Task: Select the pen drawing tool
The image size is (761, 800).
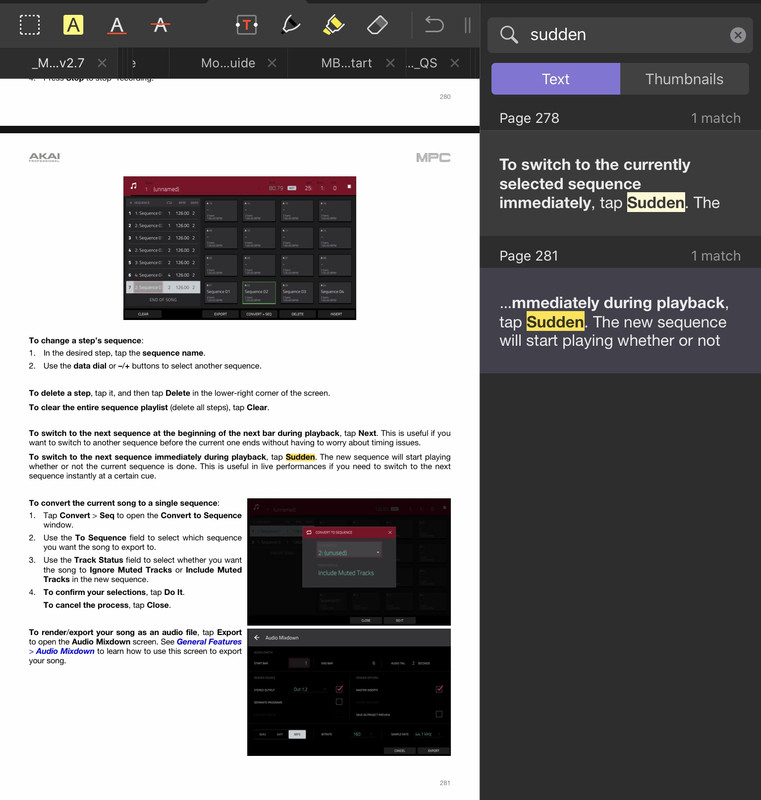Action: 290,24
